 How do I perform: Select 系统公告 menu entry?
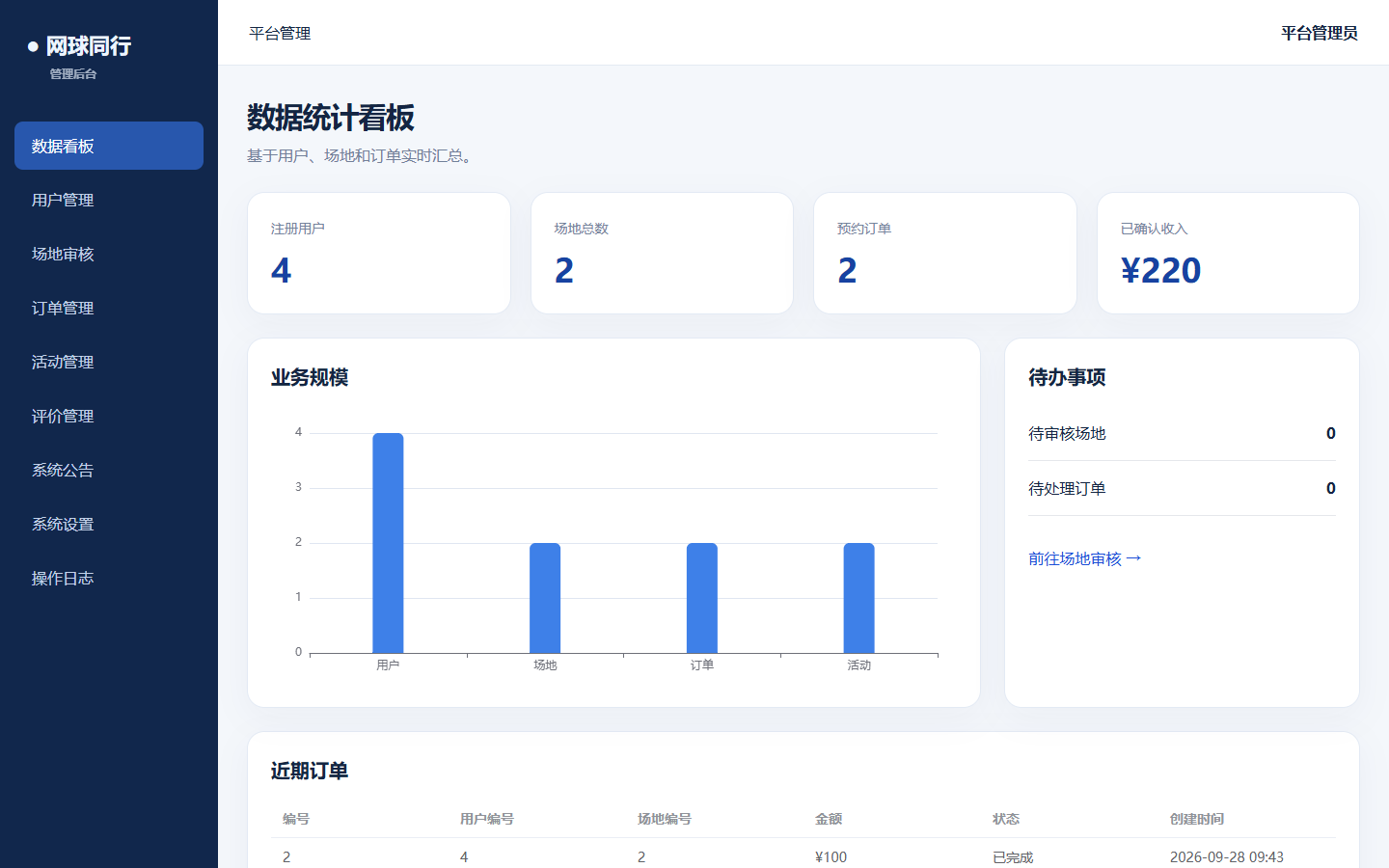point(109,470)
